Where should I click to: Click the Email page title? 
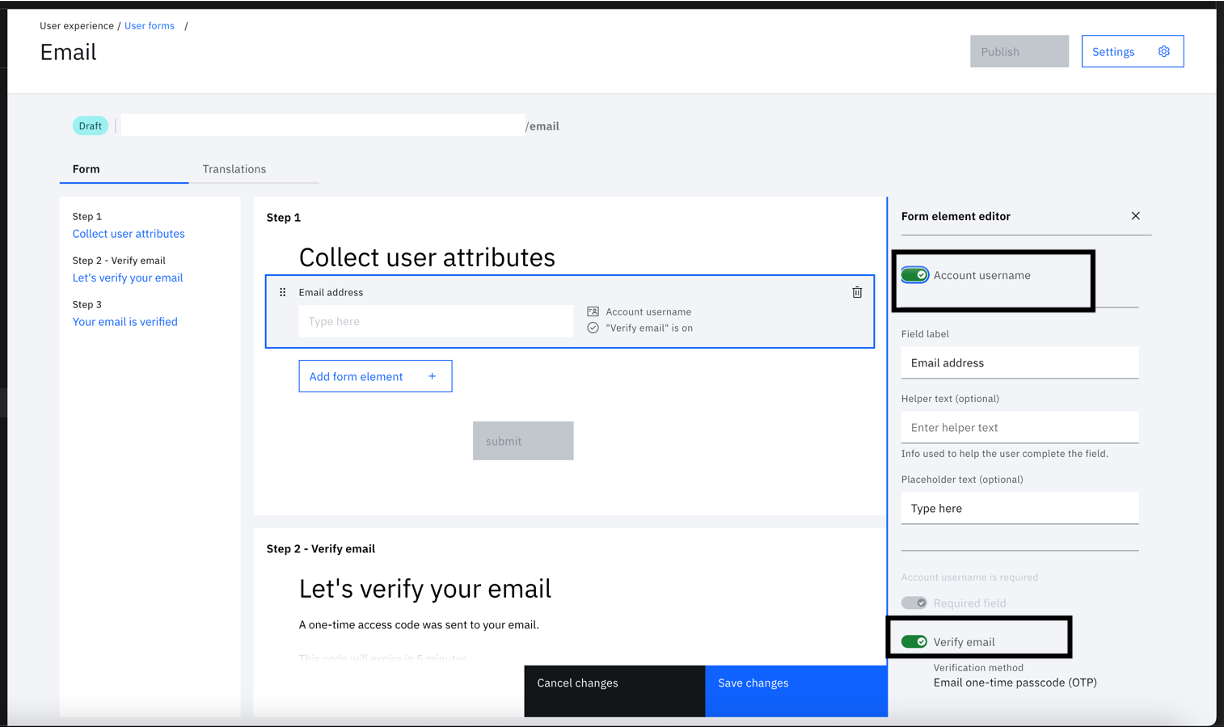coord(68,52)
